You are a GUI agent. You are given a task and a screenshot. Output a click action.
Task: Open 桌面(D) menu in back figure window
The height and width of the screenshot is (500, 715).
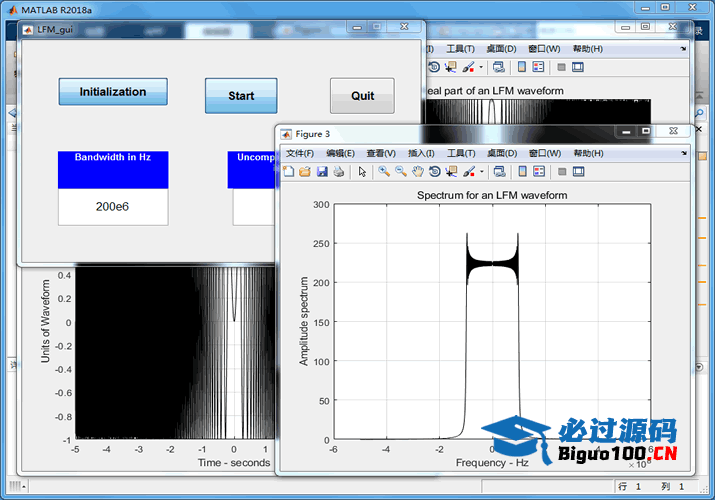click(x=501, y=49)
